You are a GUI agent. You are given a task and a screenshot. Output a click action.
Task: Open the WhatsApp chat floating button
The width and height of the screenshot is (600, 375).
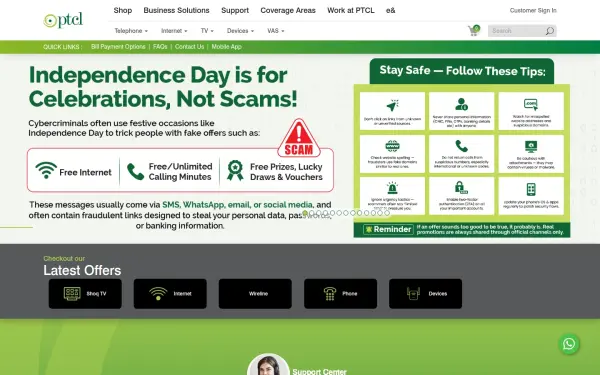(569, 344)
